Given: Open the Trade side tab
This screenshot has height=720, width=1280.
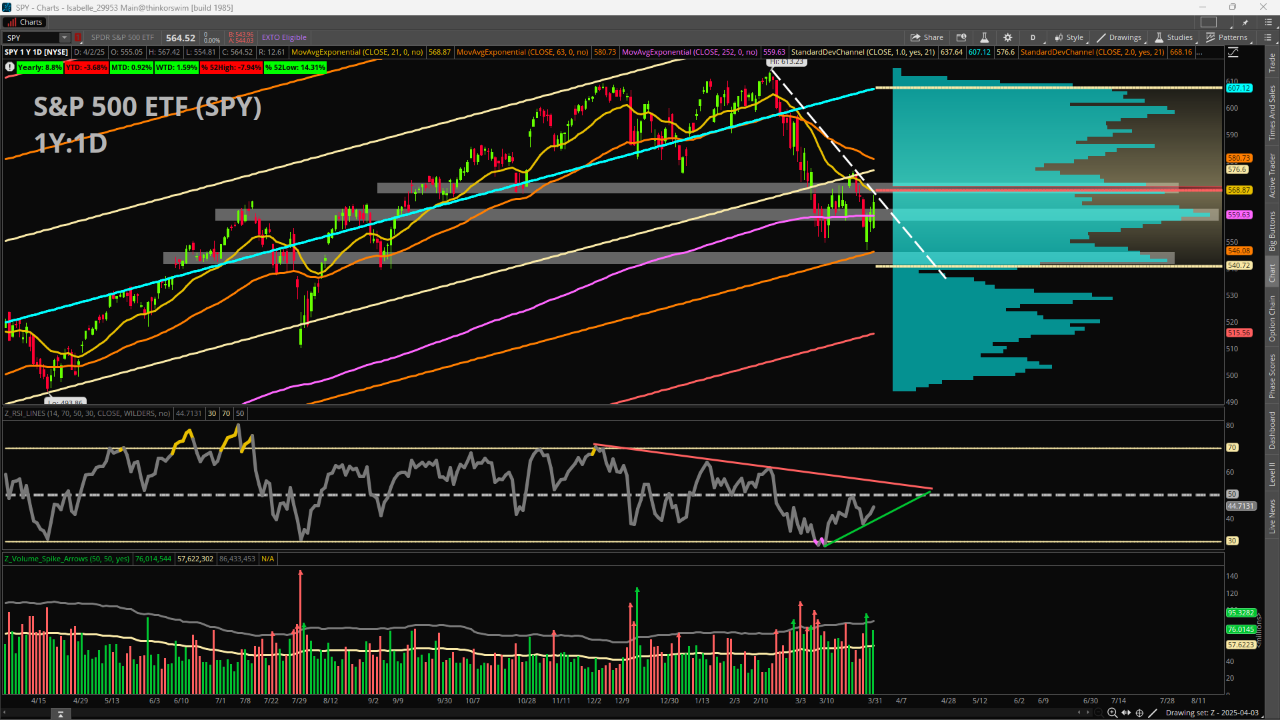Looking at the screenshot, I should [x=1272, y=64].
